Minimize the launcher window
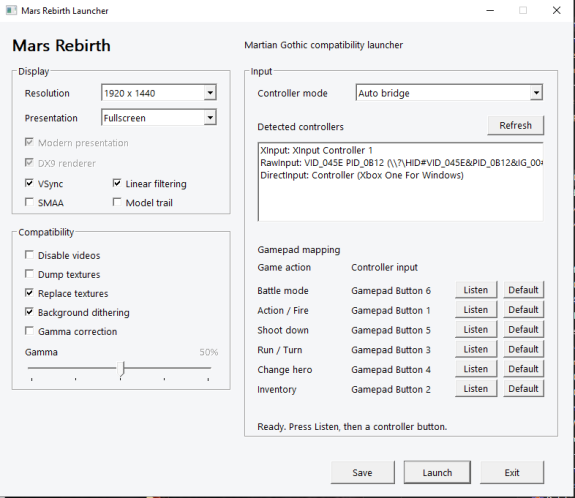Image resolution: width=575 pixels, height=498 pixels. pos(490,10)
